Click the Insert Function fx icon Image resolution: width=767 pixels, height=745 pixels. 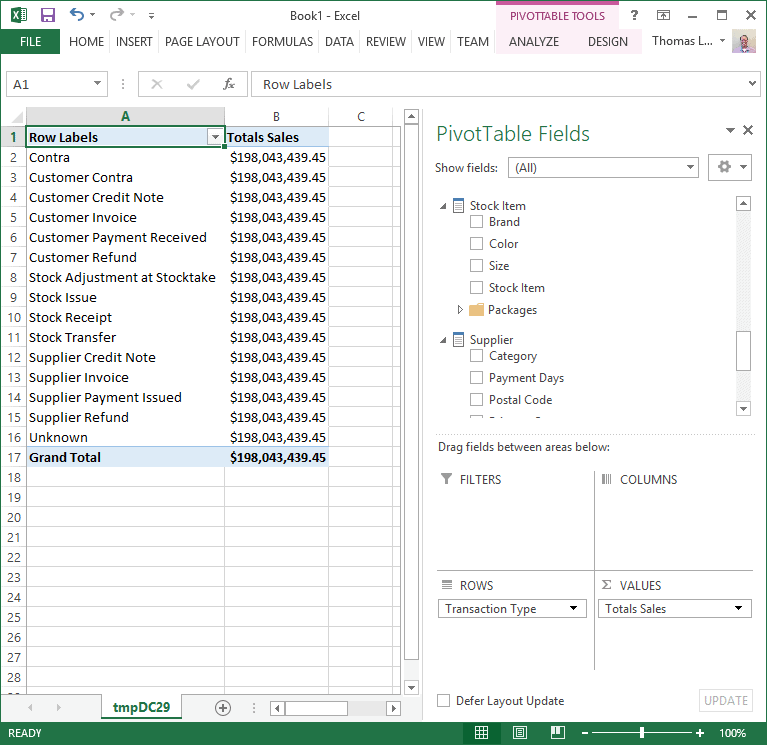[x=229, y=85]
